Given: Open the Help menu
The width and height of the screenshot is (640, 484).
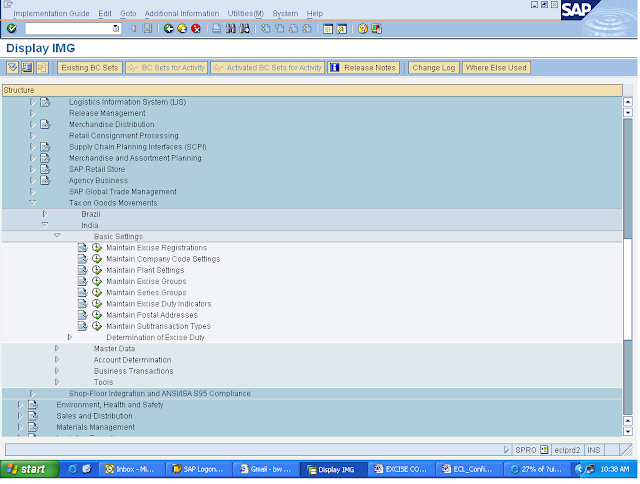Looking at the screenshot, I should tap(315, 13).
